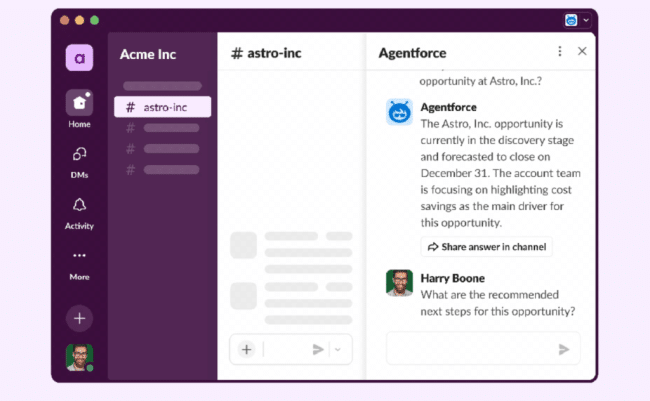Screen dimensions: 650x401
Task: Open Harry Boone's profile avatar at sidebar bottom
Action: coord(79,357)
